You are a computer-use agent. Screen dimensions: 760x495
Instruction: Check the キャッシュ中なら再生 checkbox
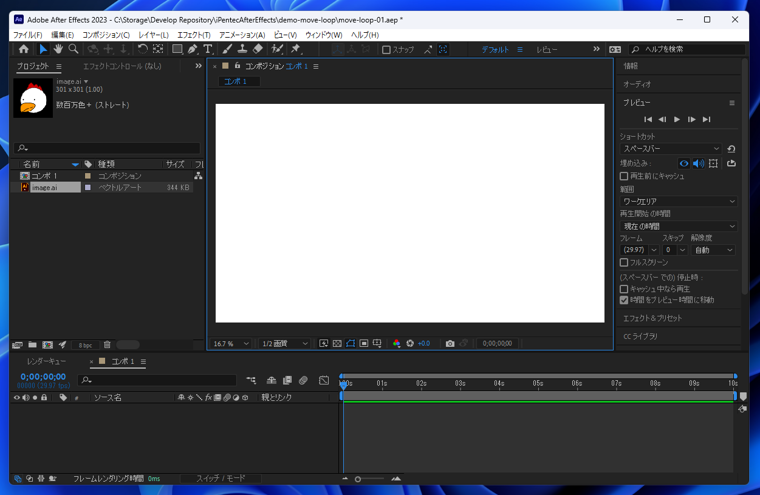coord(624,288)
